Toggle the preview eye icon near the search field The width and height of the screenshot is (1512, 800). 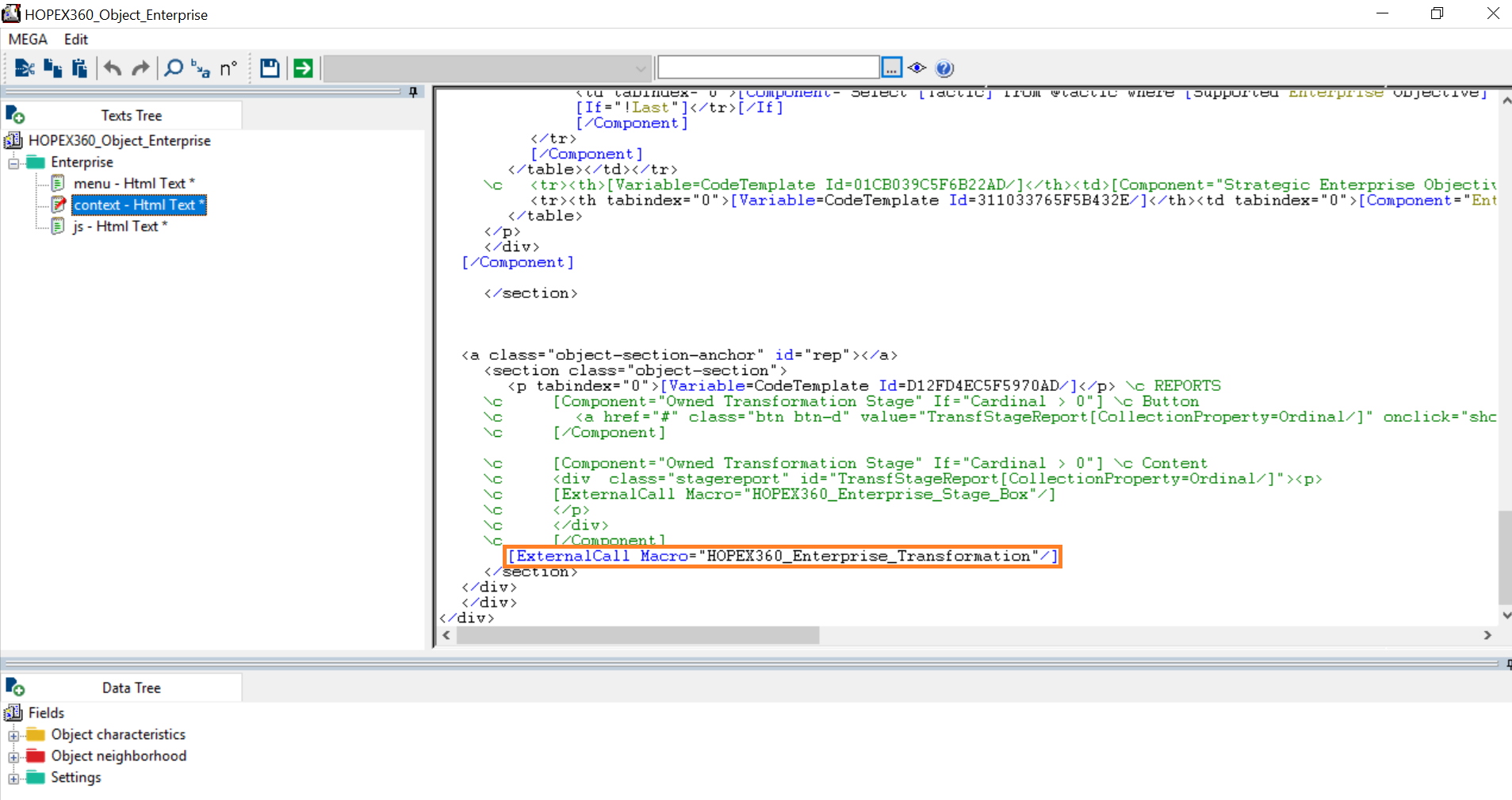coord(917,68)
